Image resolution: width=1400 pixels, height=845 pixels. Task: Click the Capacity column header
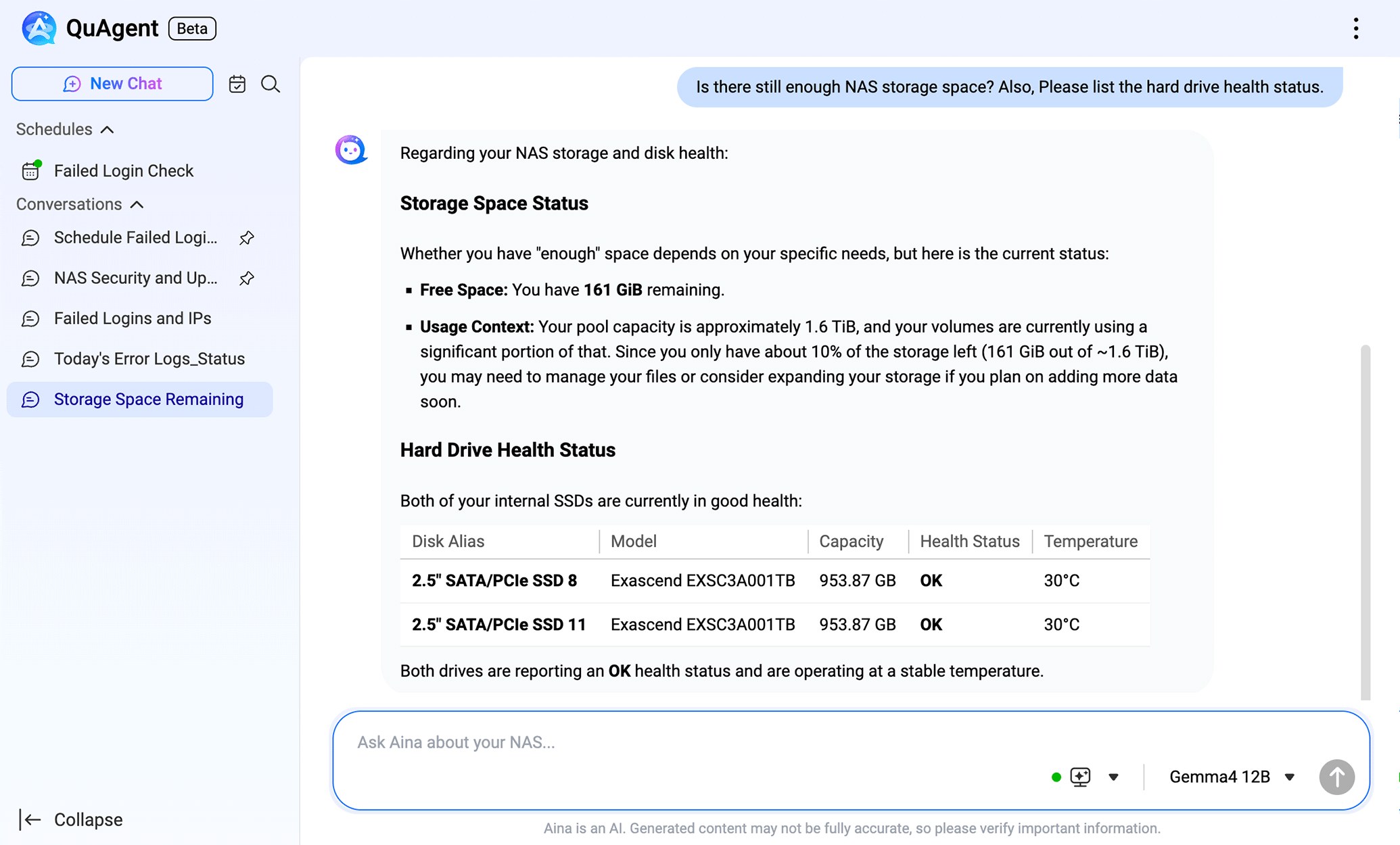click(x=851, y=541)
